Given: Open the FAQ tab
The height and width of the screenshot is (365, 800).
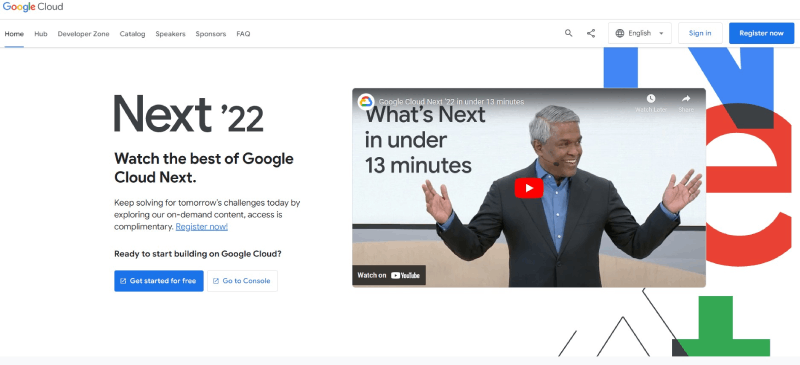Looking at the screenshot, I should pos(243,34).
